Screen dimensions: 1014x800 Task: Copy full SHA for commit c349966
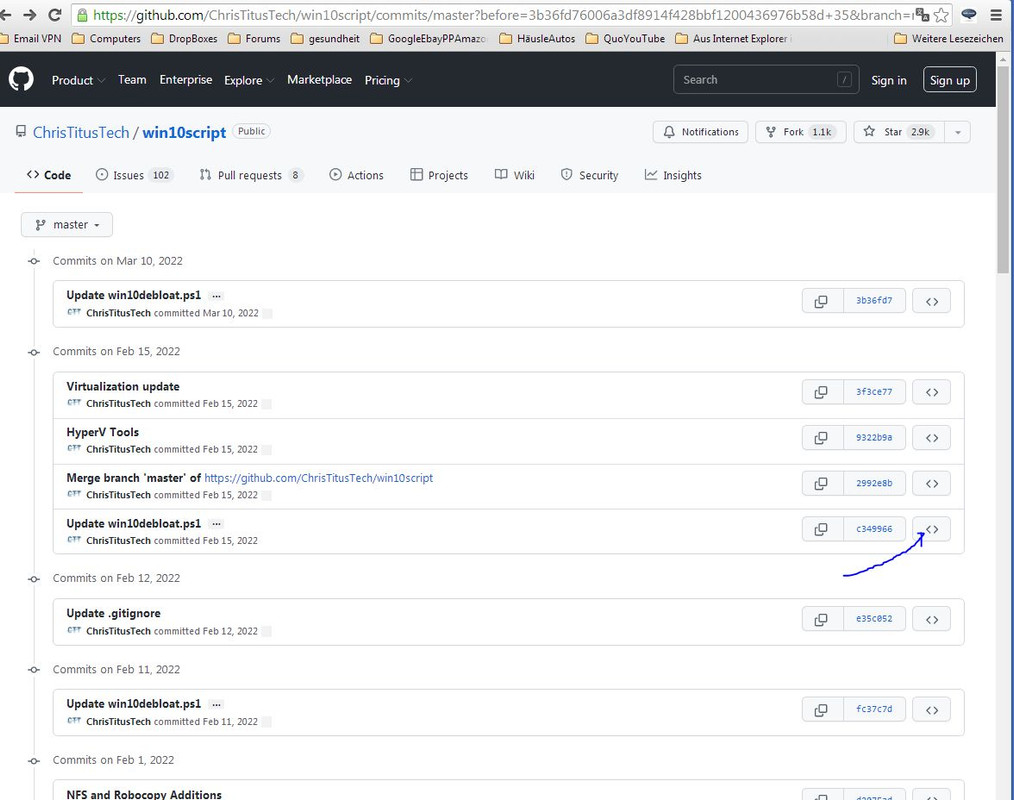pyautogui.click(x=822, y=530)
